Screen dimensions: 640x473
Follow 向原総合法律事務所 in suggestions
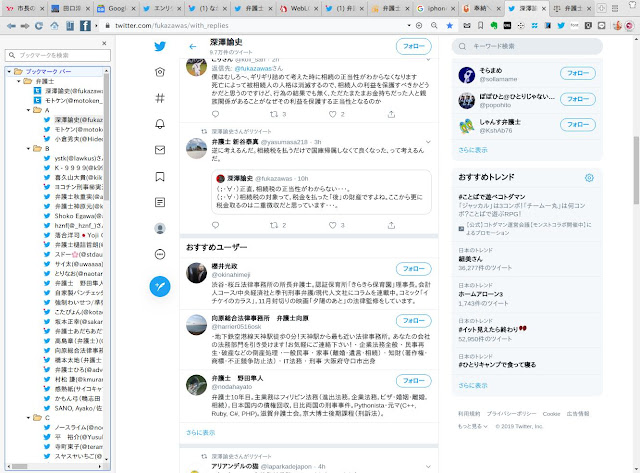point(413,321)
